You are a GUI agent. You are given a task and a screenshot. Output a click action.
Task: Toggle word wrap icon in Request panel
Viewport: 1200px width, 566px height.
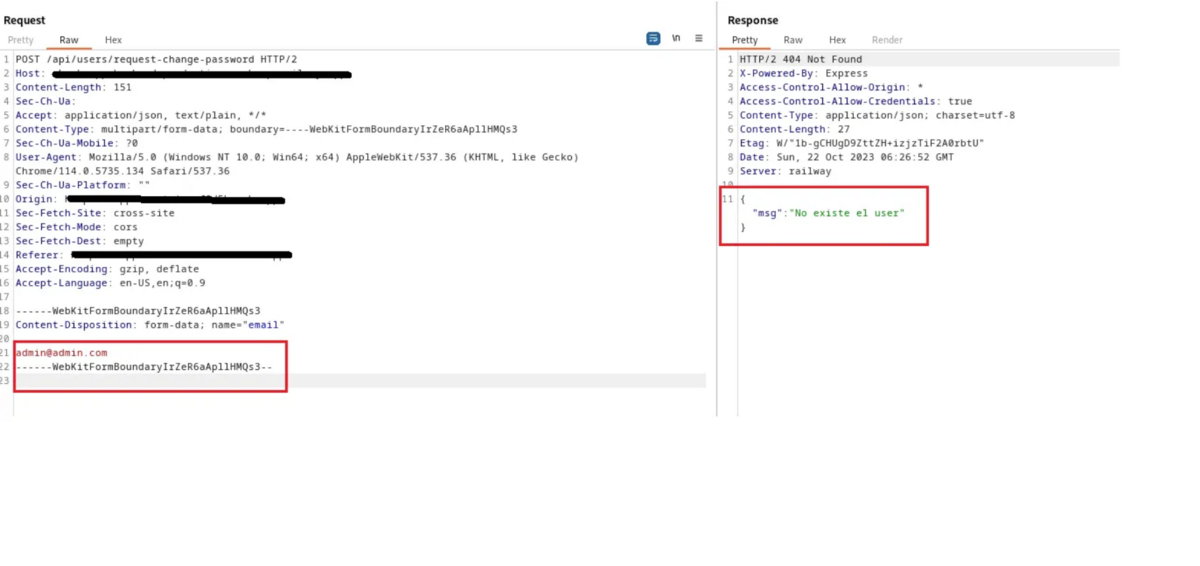(653, 39)
